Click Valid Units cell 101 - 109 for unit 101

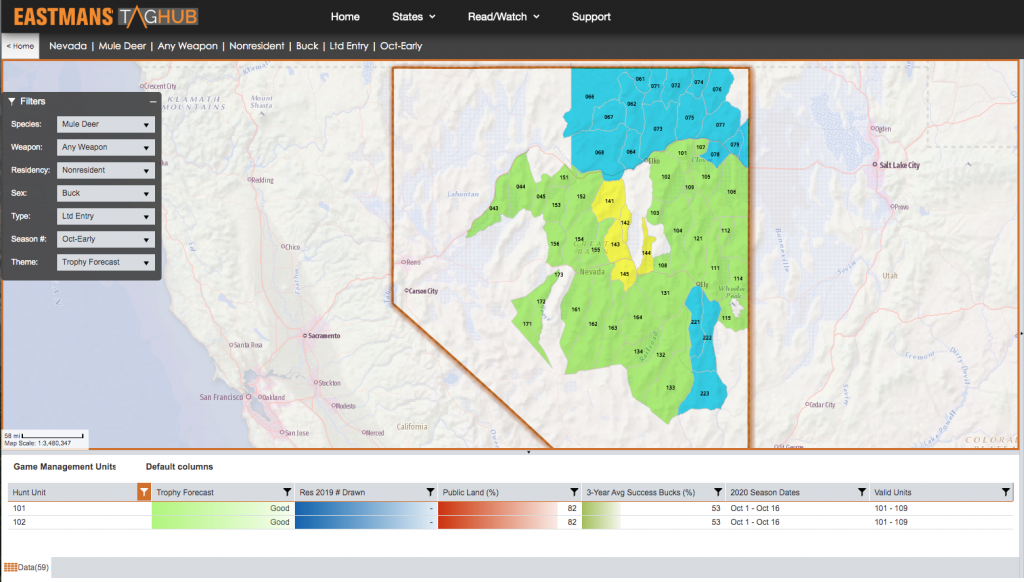coord(891,508)
